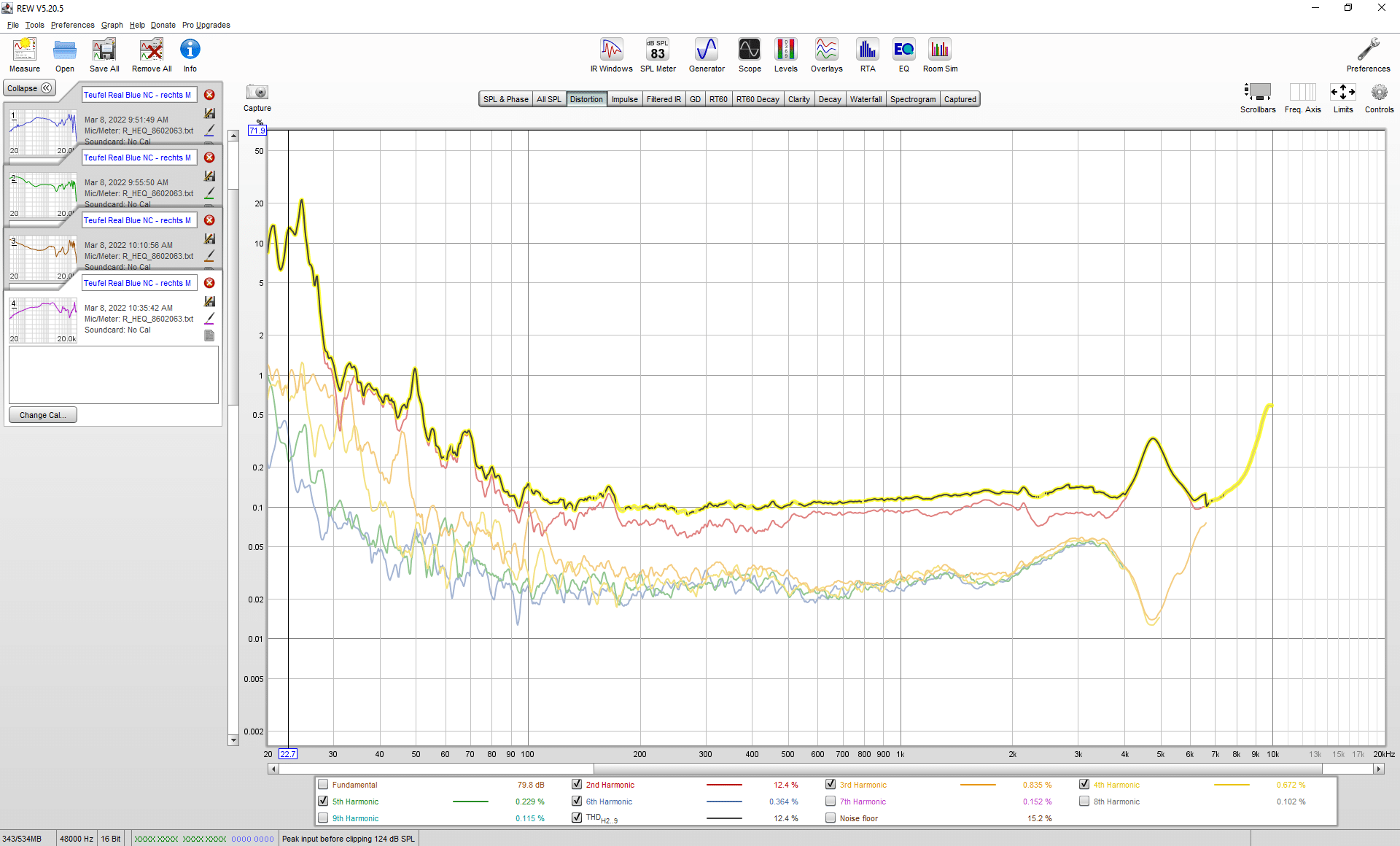
Task: Open the Scope tool
Action: pos(750,55)
